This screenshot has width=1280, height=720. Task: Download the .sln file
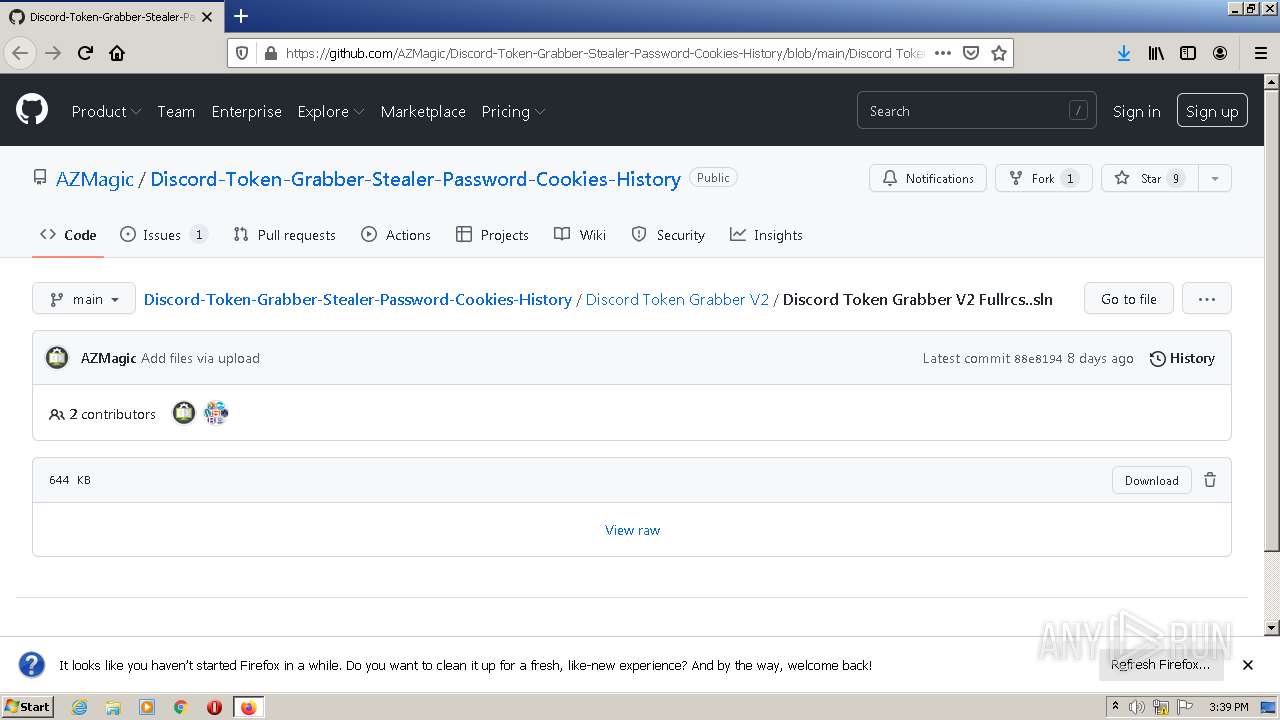point(1152,480)
